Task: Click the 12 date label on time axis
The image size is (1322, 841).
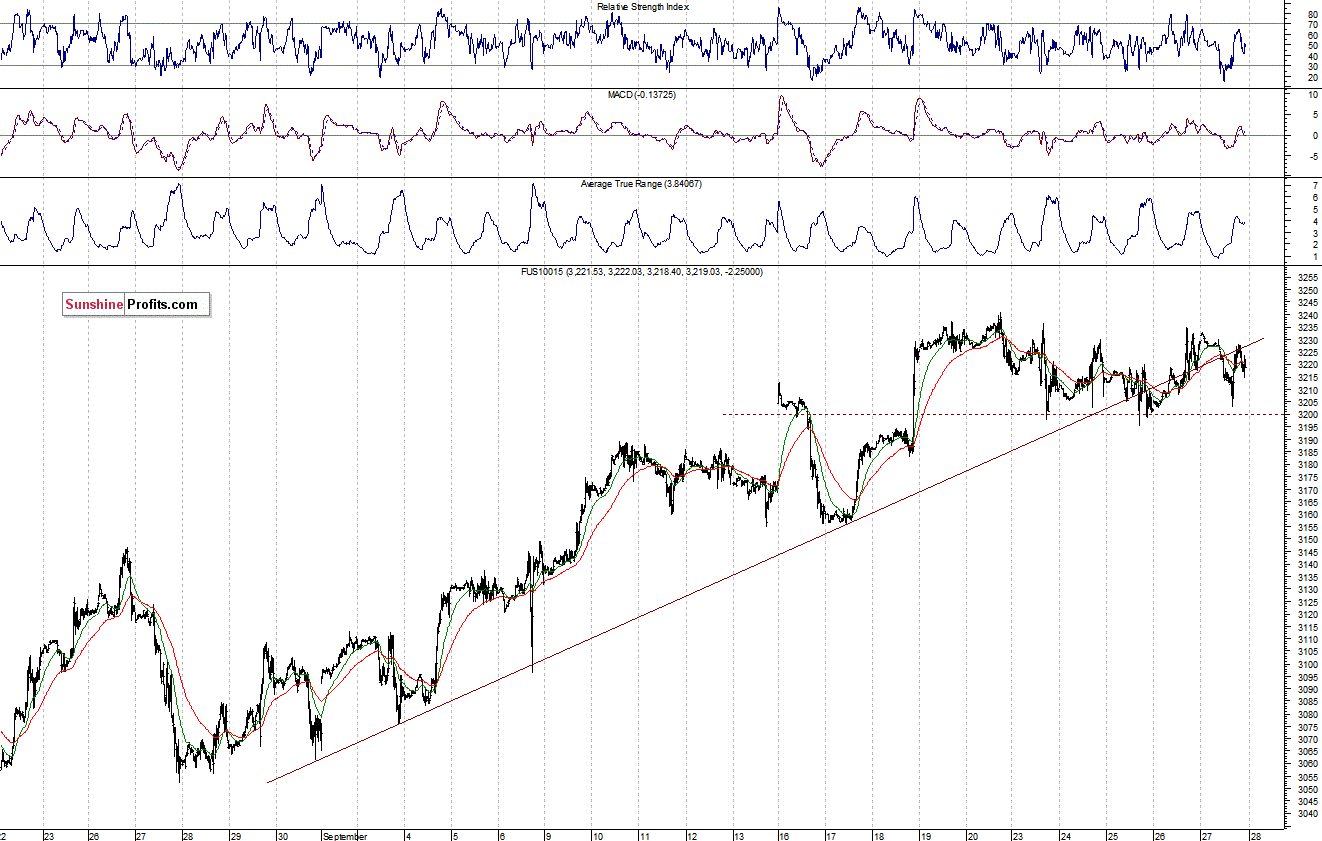Action: 691,835
